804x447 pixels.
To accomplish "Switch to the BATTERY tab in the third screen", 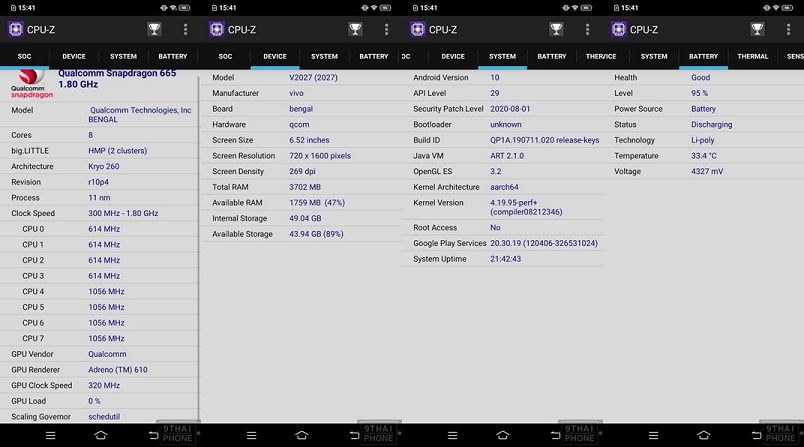I will pos(552,56).
